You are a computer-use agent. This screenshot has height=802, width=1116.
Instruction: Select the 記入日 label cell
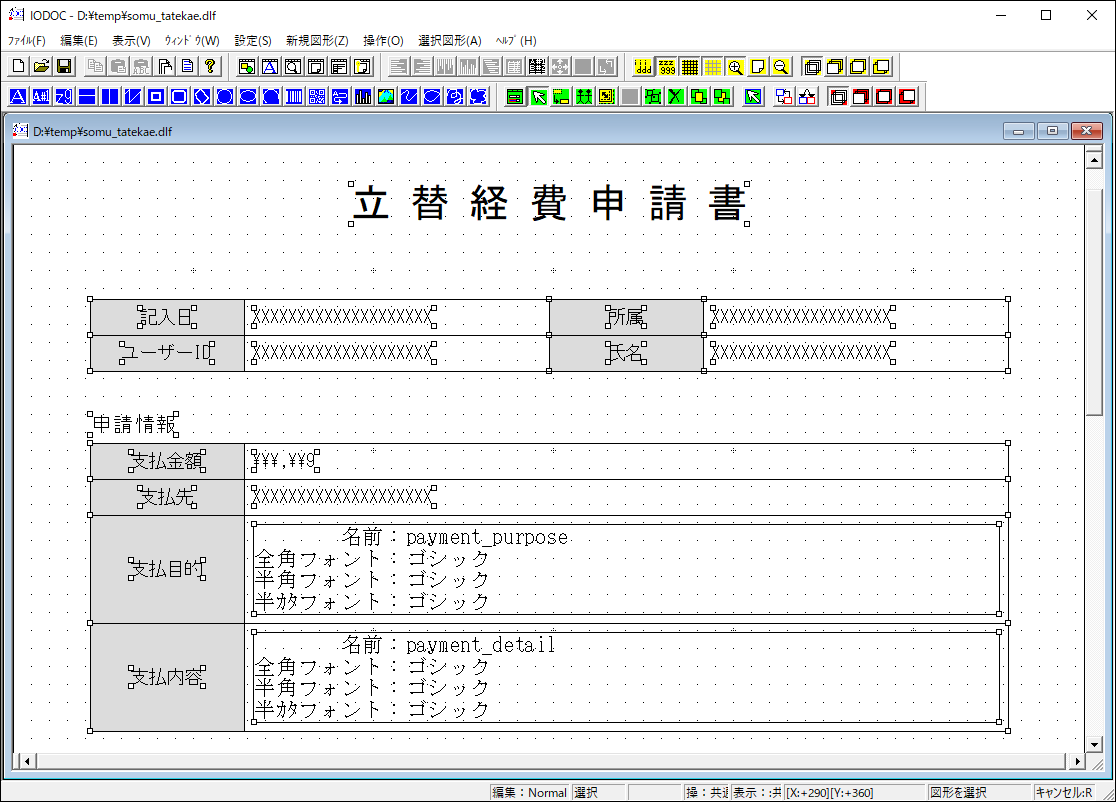click(167, 317)
